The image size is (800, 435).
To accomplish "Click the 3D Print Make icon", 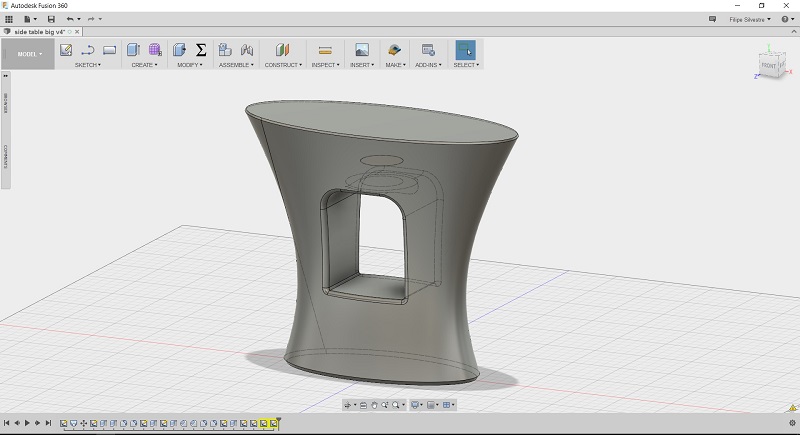I will pyautogui.click(x=394, y=49).
